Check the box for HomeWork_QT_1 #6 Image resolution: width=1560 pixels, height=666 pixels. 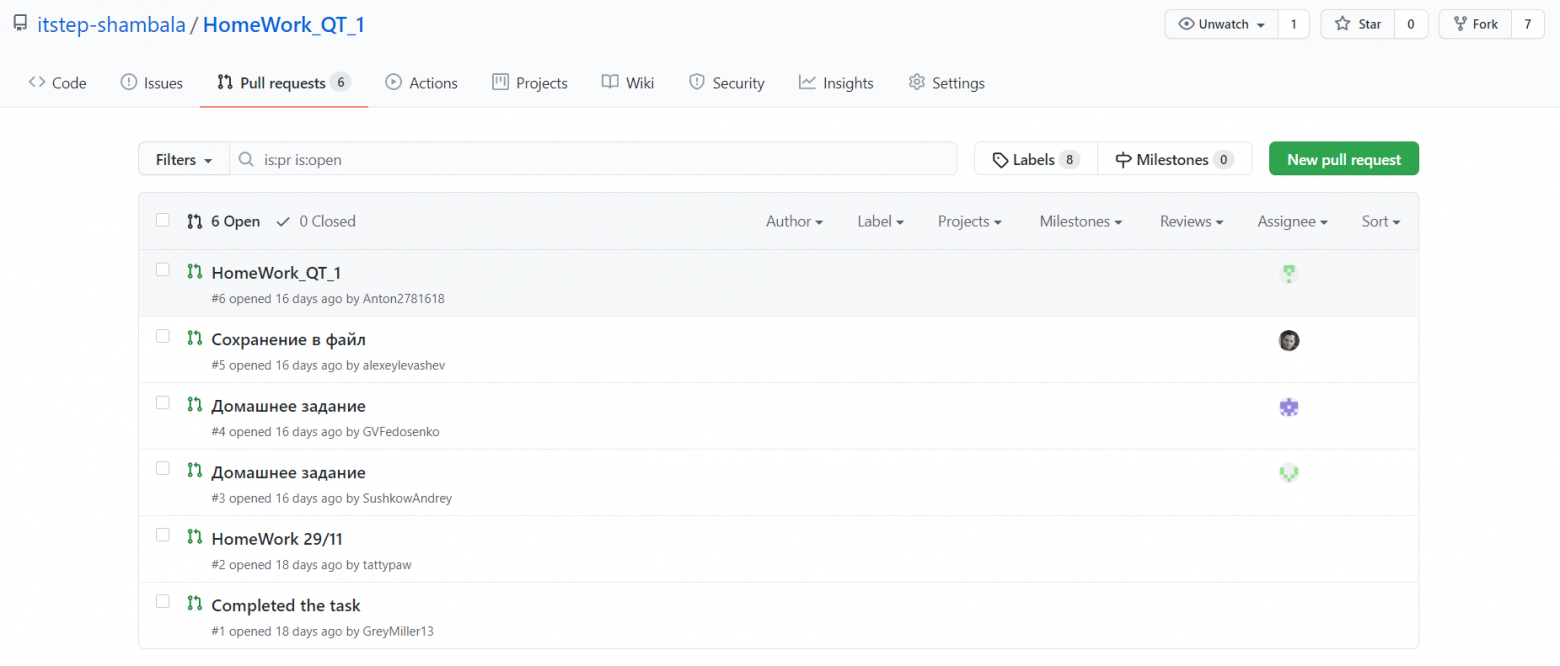(x=163, y=270)
